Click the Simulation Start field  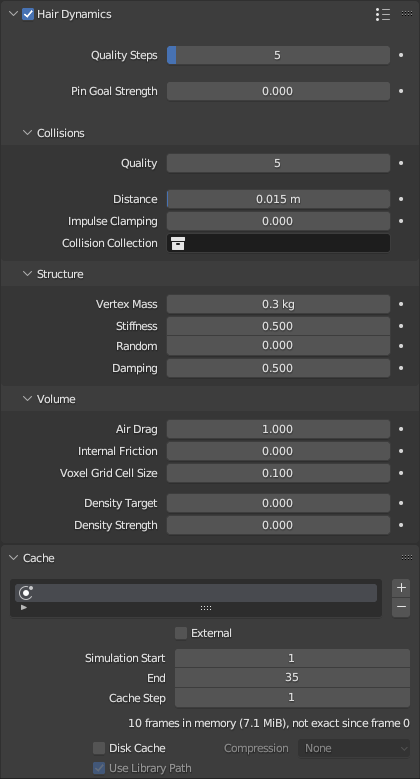point(292,658)
